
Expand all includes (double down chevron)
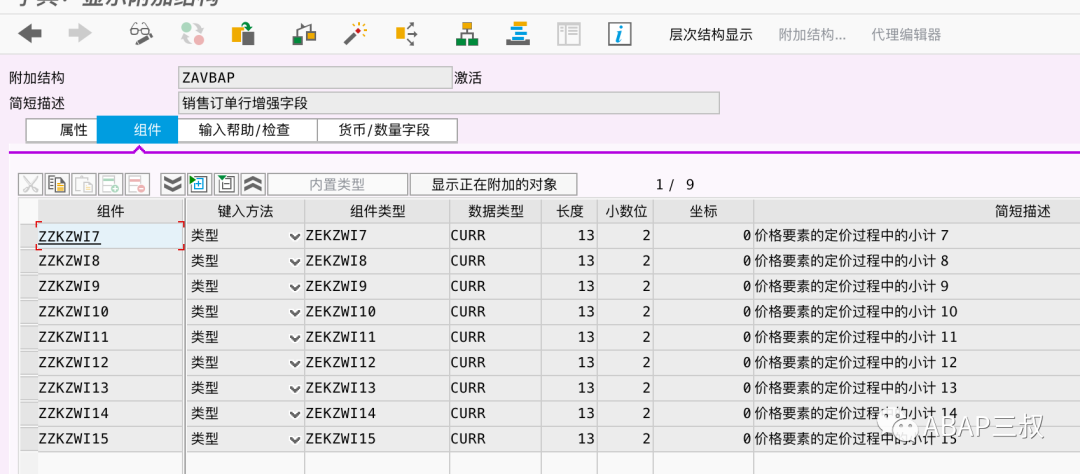[x=172, y=184]
